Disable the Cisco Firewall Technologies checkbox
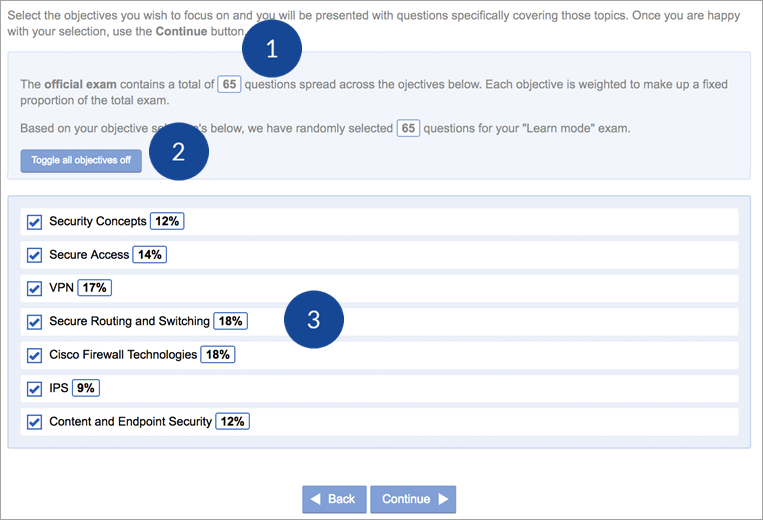This screenshot has height=520, width=763. tap(34, 355)
